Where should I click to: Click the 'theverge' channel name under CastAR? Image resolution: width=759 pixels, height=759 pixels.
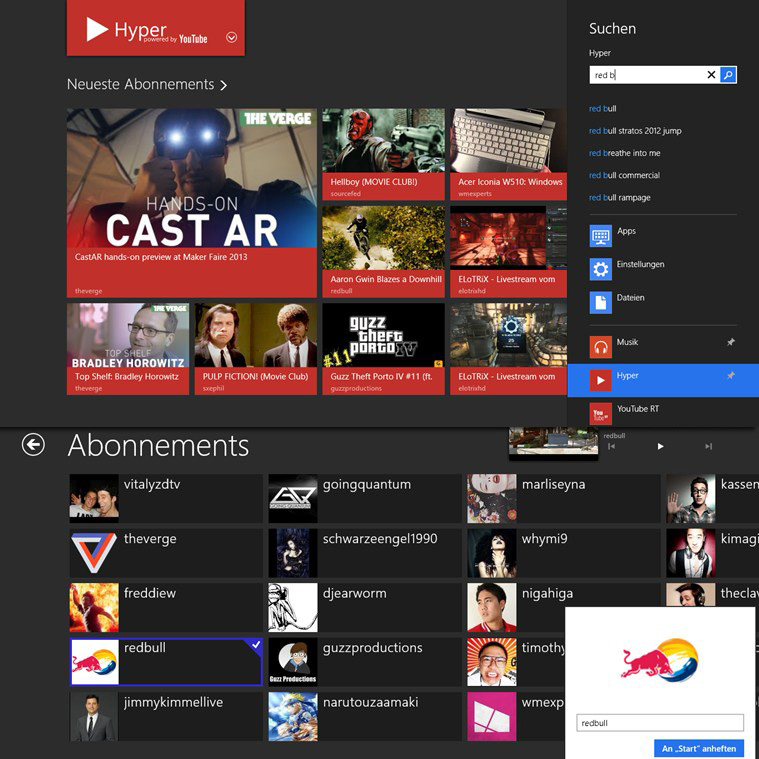89,291
